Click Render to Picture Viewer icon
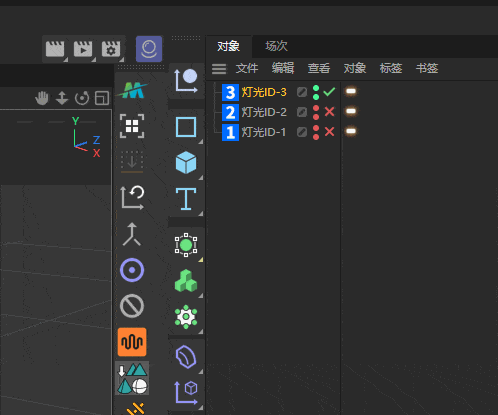 coord(83,49)
